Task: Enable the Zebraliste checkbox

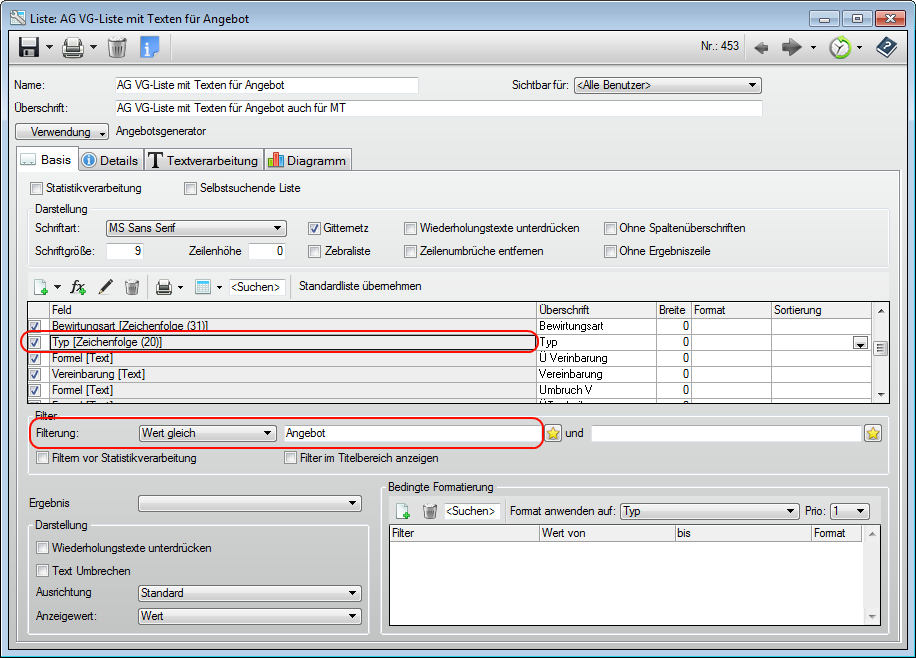Action: pyautogui.click(x=315, y=251)
